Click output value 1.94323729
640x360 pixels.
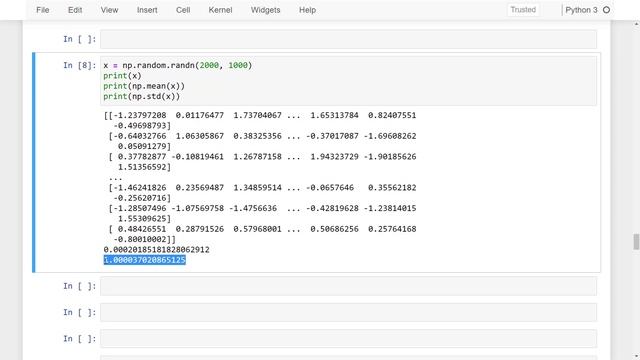pyautogui.click(x=334, y=157)
